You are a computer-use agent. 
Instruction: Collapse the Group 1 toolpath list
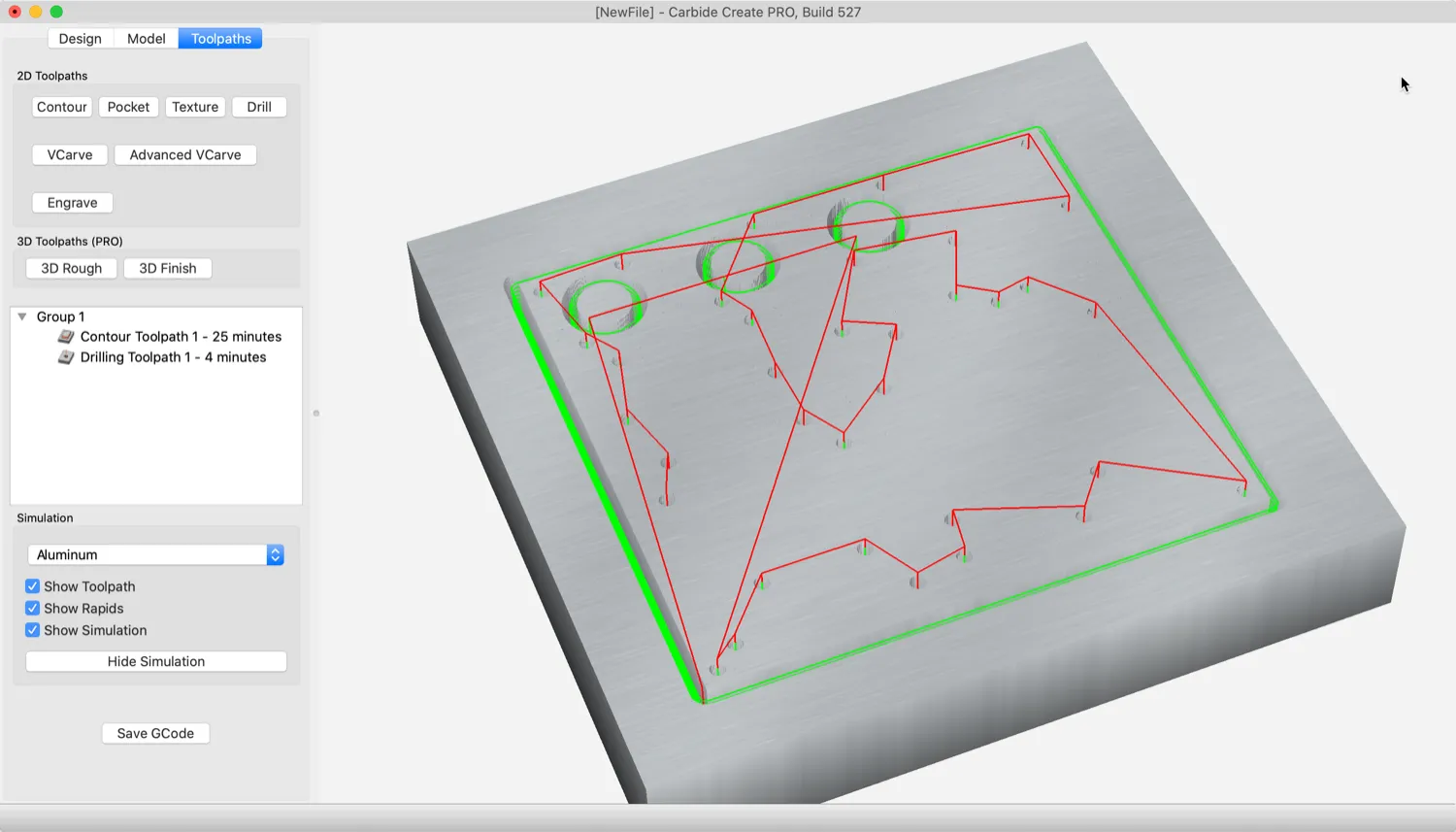pos(22,316)
